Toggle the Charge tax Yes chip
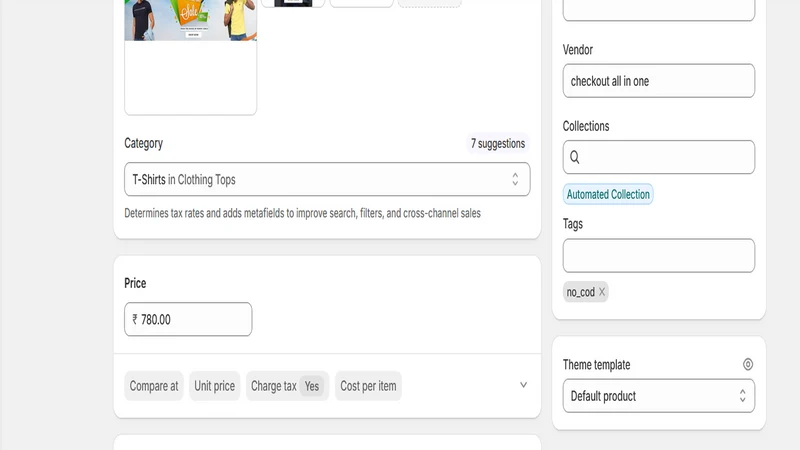Viewport: 800px width, 450px height. [287, 386]
